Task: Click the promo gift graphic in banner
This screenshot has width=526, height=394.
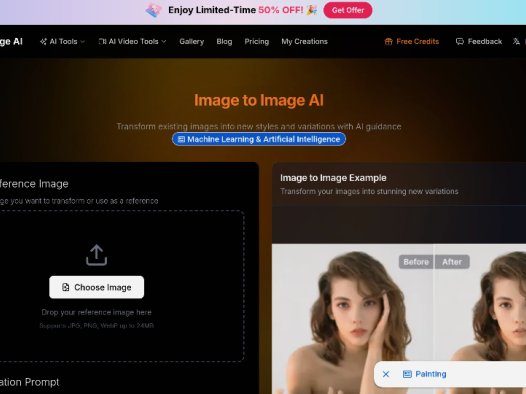Action: (x=154, y=10)
